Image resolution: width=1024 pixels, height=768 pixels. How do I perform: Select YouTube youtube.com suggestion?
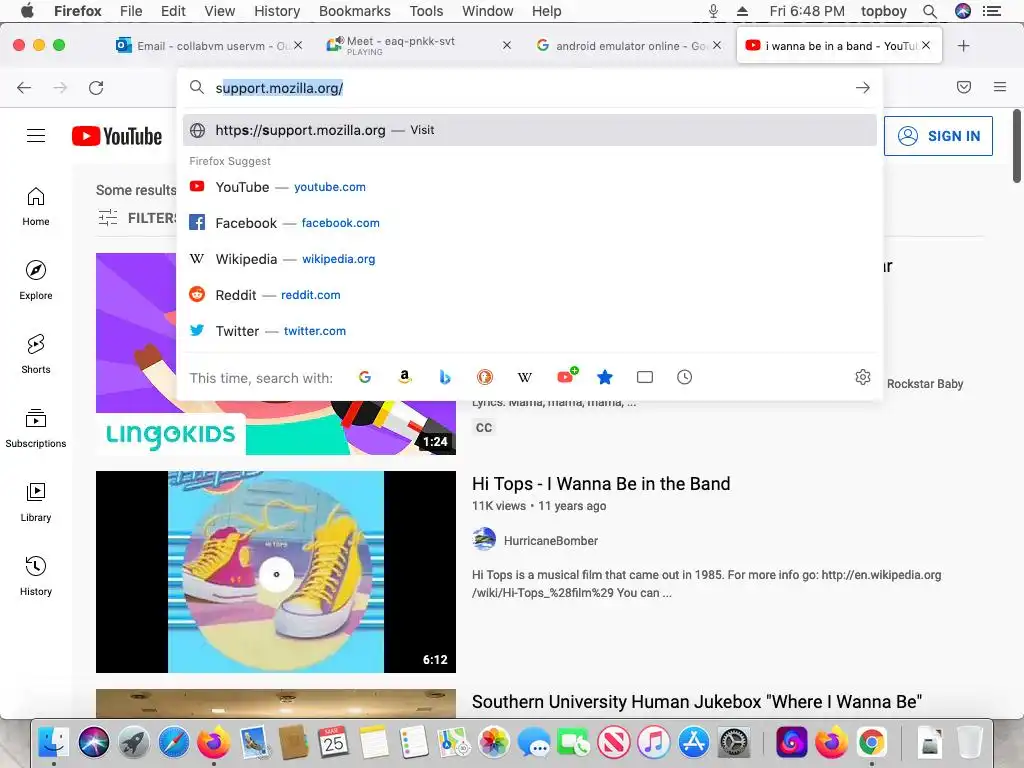pos(530,187)
